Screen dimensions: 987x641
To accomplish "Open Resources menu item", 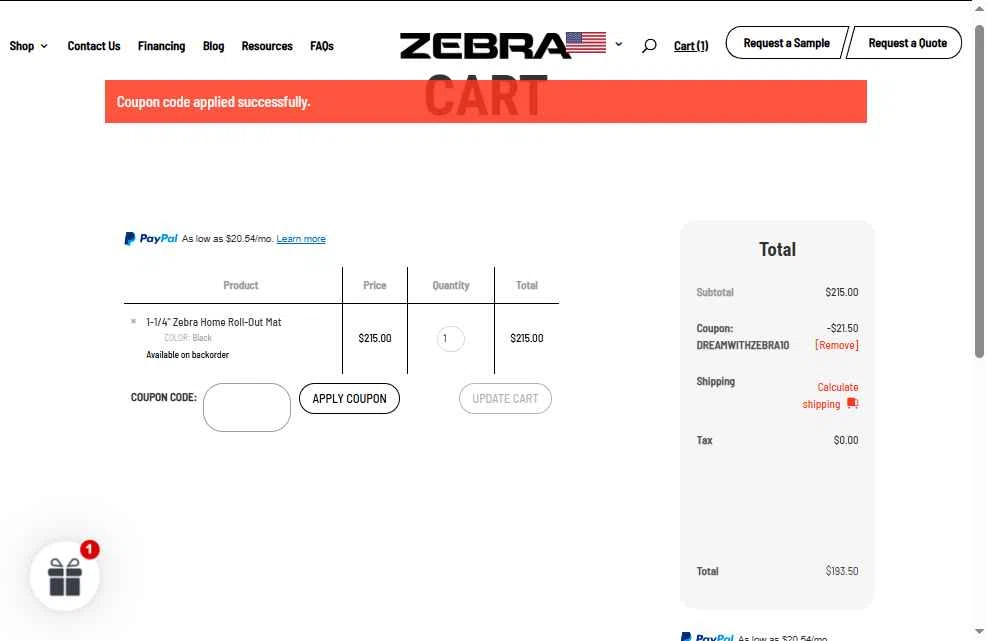I will pos(267,46).
